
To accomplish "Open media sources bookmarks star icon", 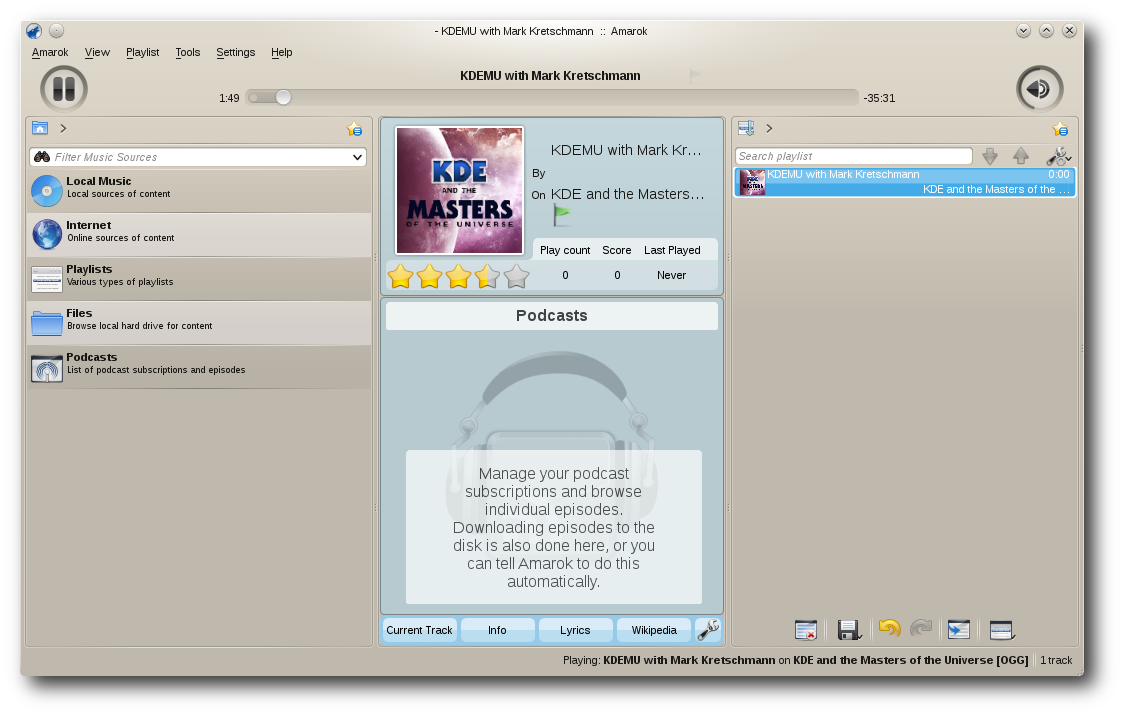I will tap(354, 129).
